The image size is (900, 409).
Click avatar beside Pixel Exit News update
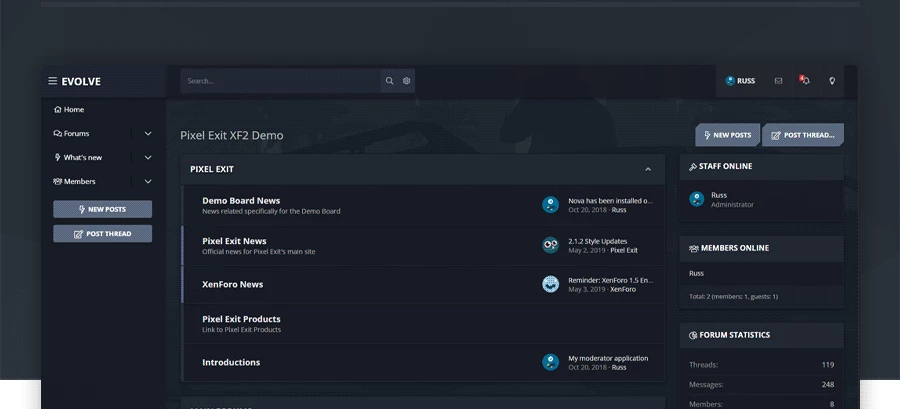coord(550,245)
